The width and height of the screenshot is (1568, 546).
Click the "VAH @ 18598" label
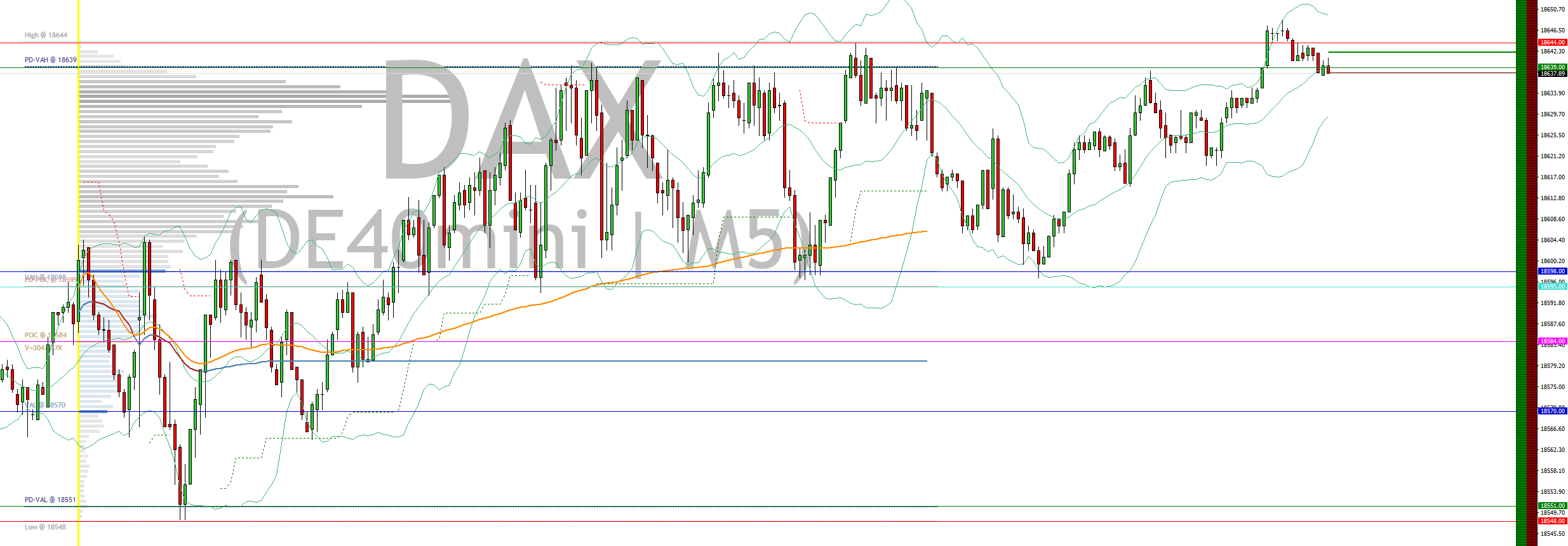[45, 277]
